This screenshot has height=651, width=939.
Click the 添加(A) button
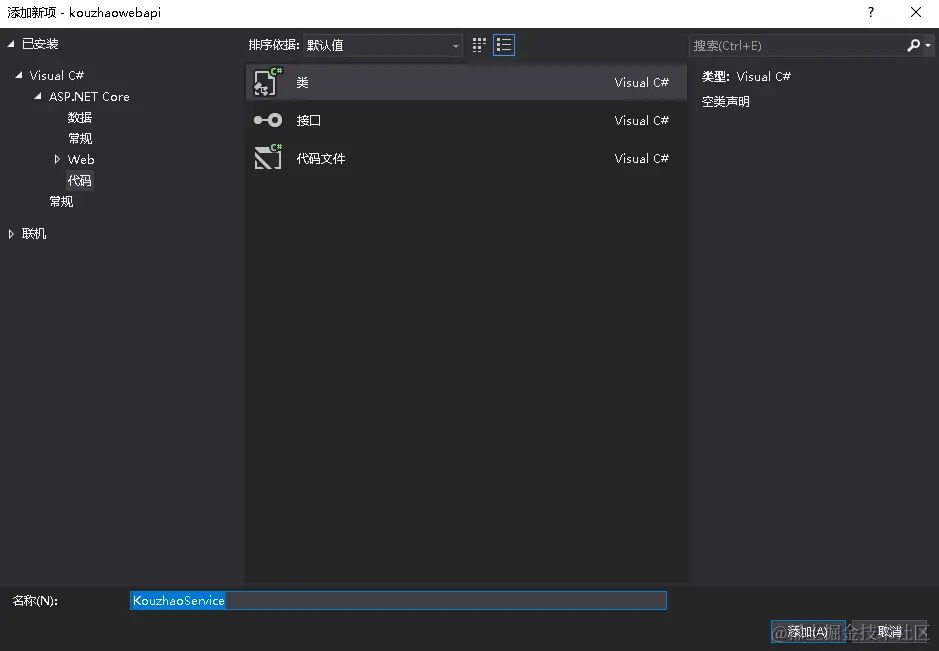[808, 631]
